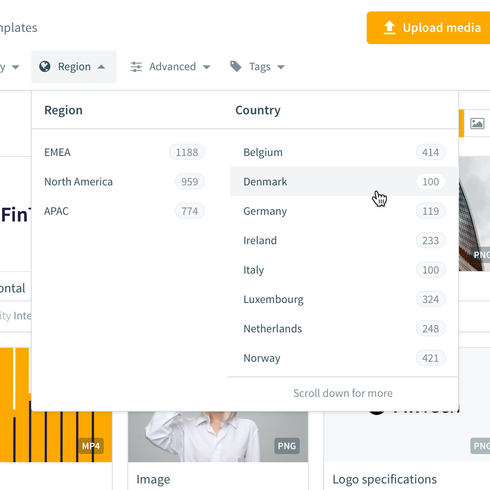Click the globe icon in the Region filter
The width and height of the screenshot is (490, 490).
(x=45, y=67)
